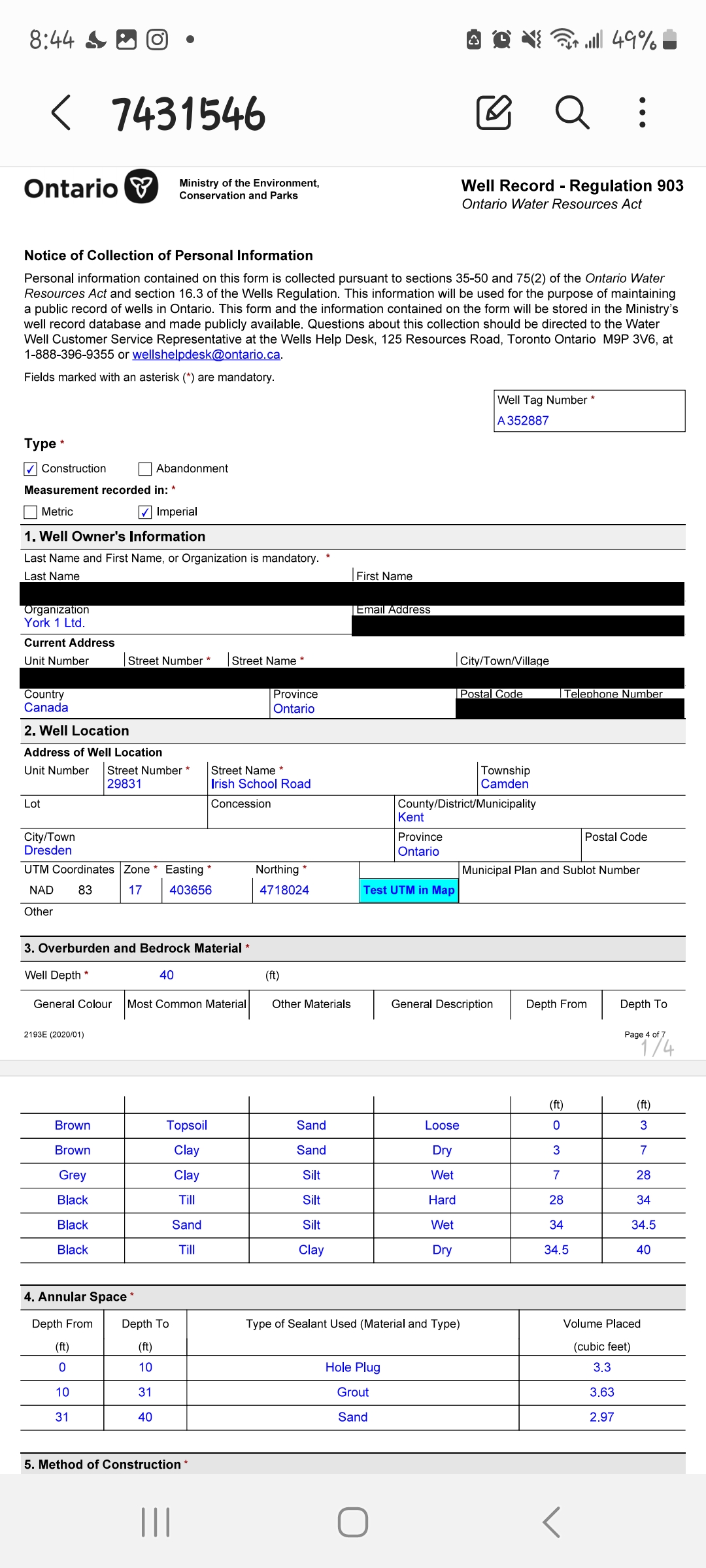
Task: Select the Depth To value 34.5
Action: (x=644, y=1225)
